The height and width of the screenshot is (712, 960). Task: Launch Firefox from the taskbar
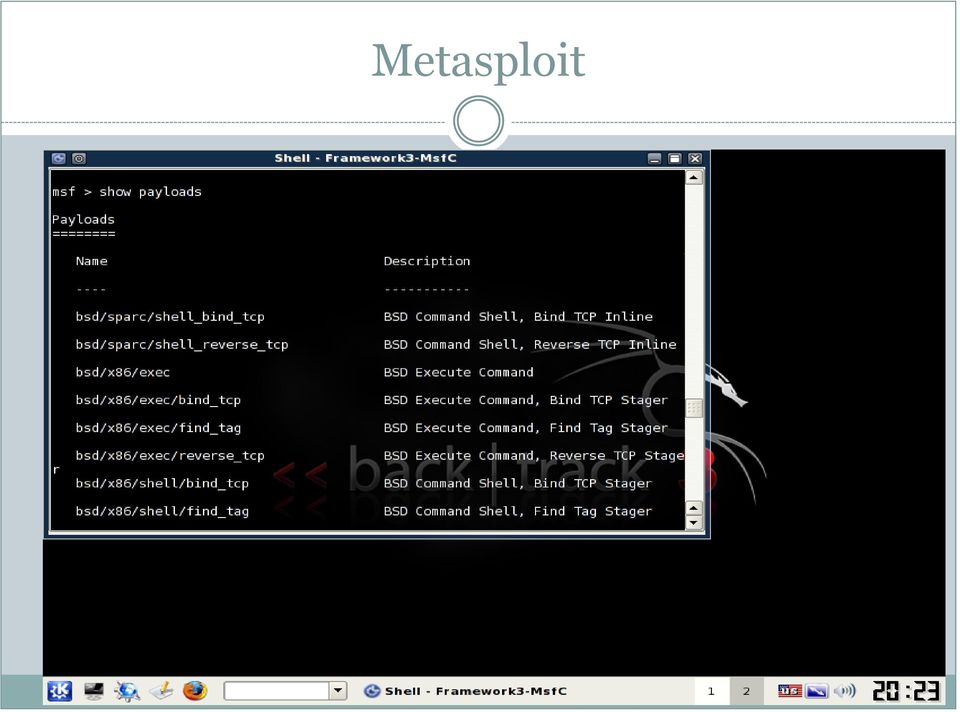click(x=195, y=691)
